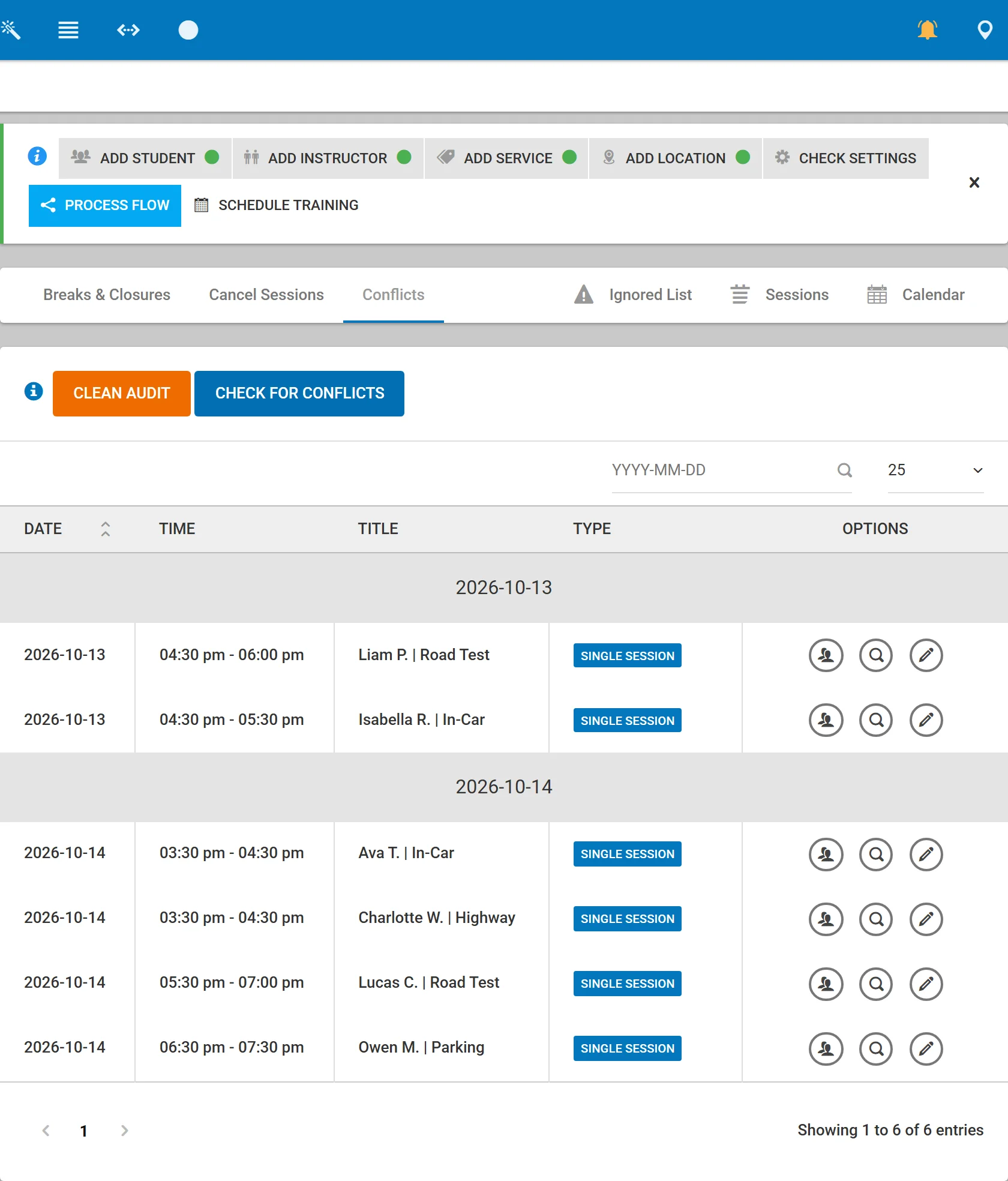Edit Owen M. Parking session
This screenshot has width=1008, height=1181.
click(926, 1048)
